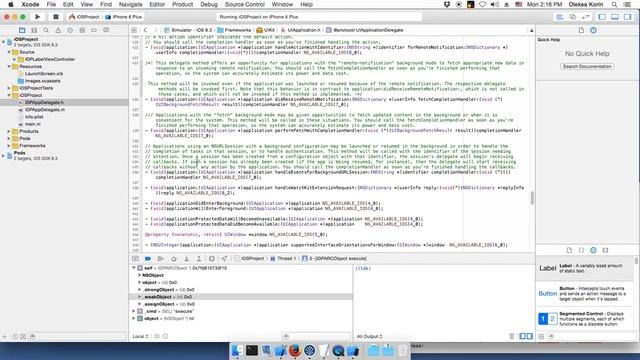Open the Find menu
This screenshot has height=360, width=640.
pos(106,4)
